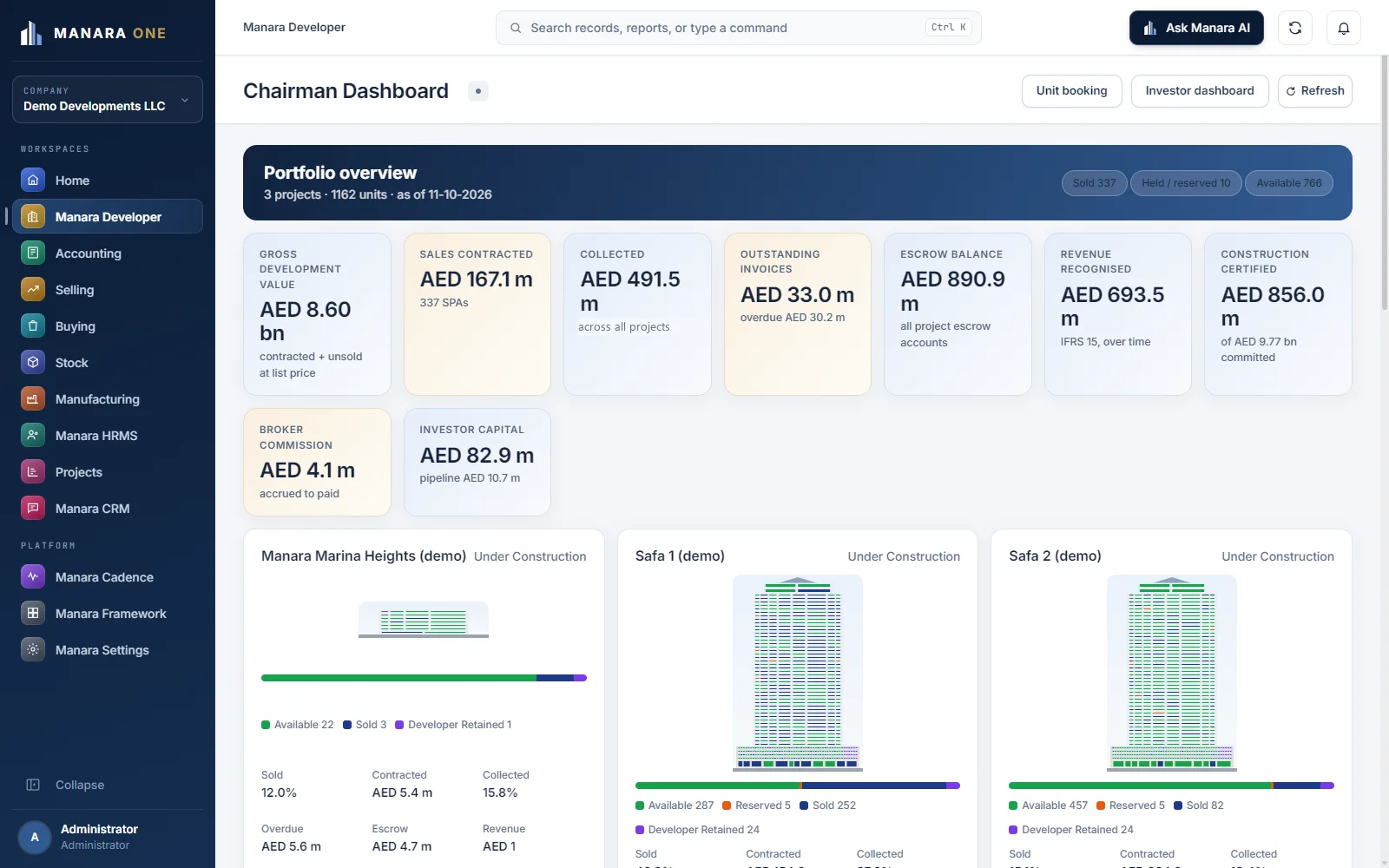This screenshot has width=1389, height=868.
Task: Click the MANARA ONE logo
Action: tap(93, 33)
